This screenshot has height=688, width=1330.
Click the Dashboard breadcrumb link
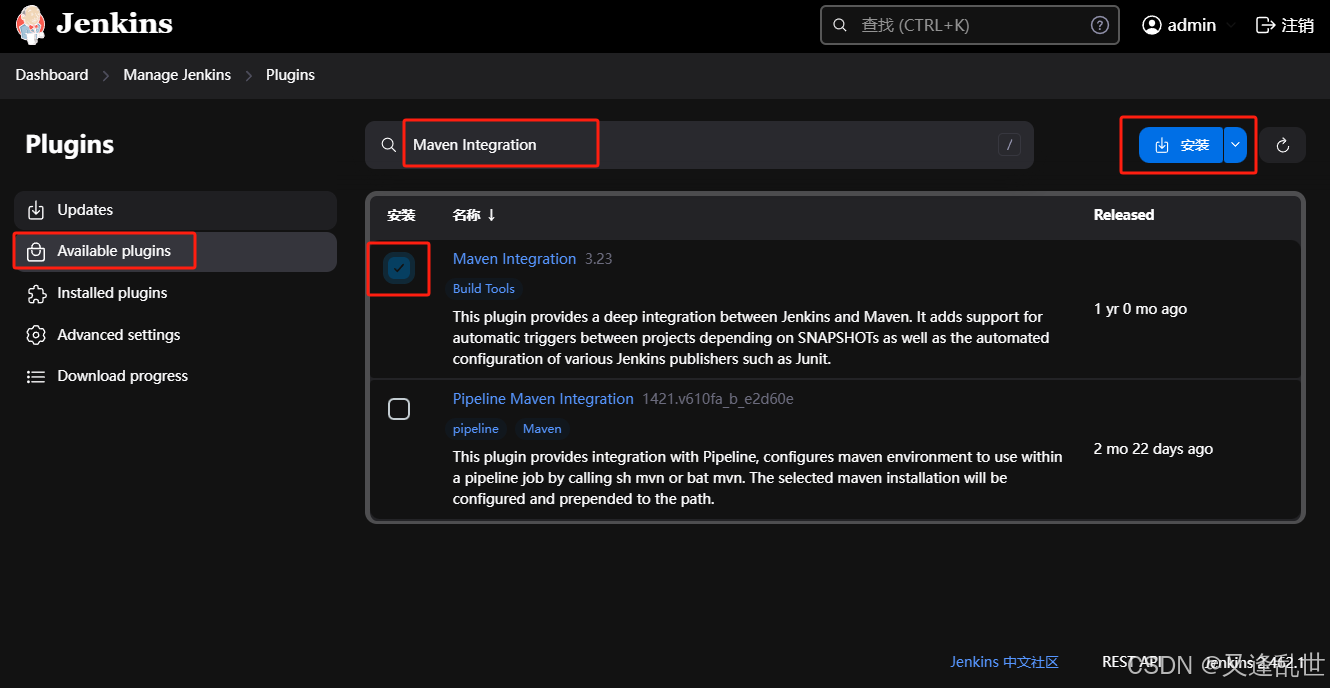[x=52, y=75]
